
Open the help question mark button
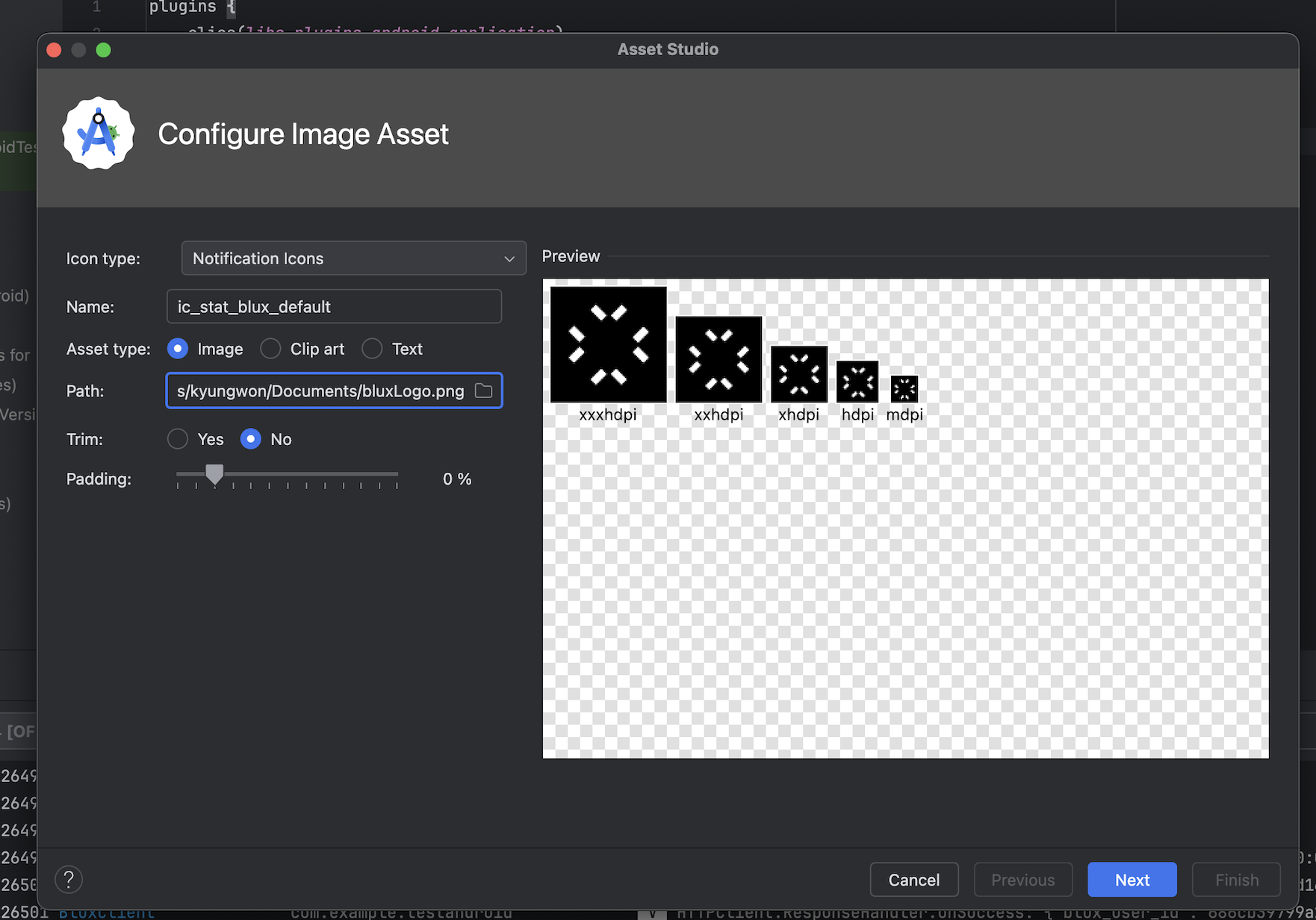(69, 880)
